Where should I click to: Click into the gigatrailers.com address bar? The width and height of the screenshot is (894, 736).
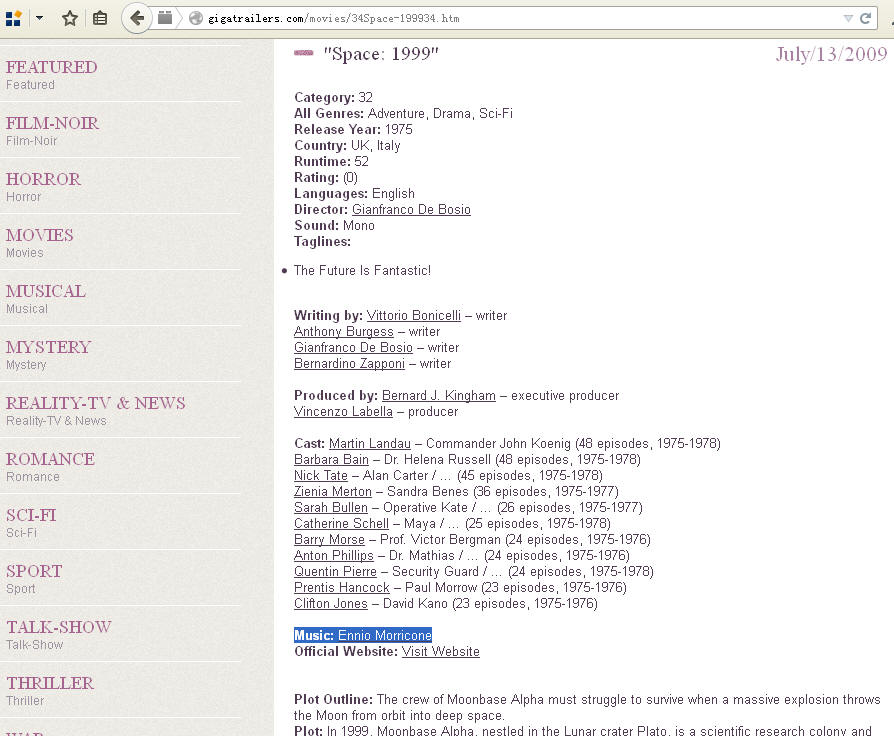(513, 18)
